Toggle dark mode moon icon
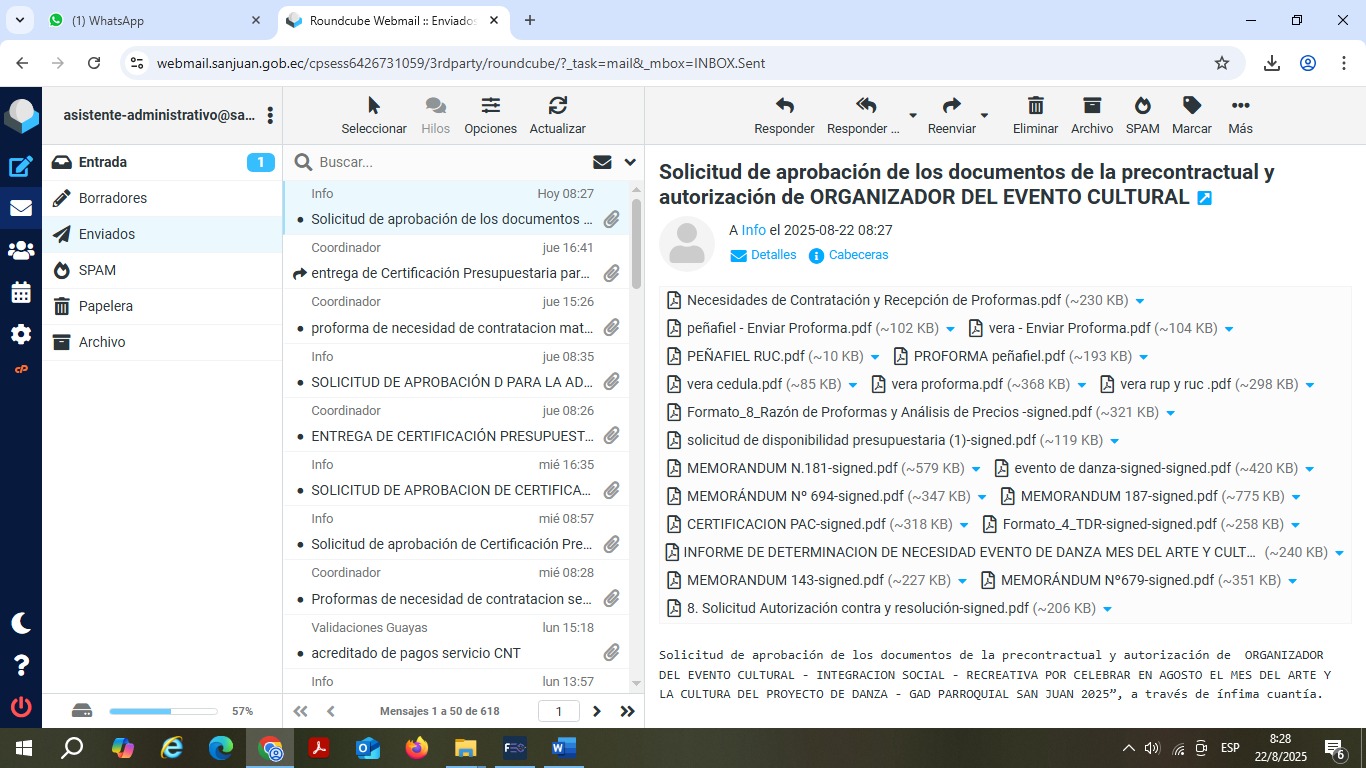The height and width of the screenshot is (768, 1366). coord(21,623)
